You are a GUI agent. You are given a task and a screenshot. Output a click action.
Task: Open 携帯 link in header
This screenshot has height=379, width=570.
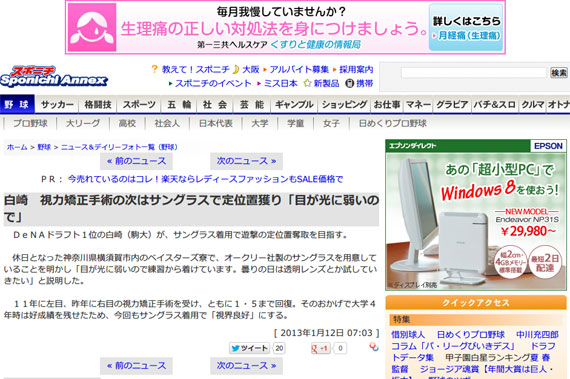coord(365,84)
